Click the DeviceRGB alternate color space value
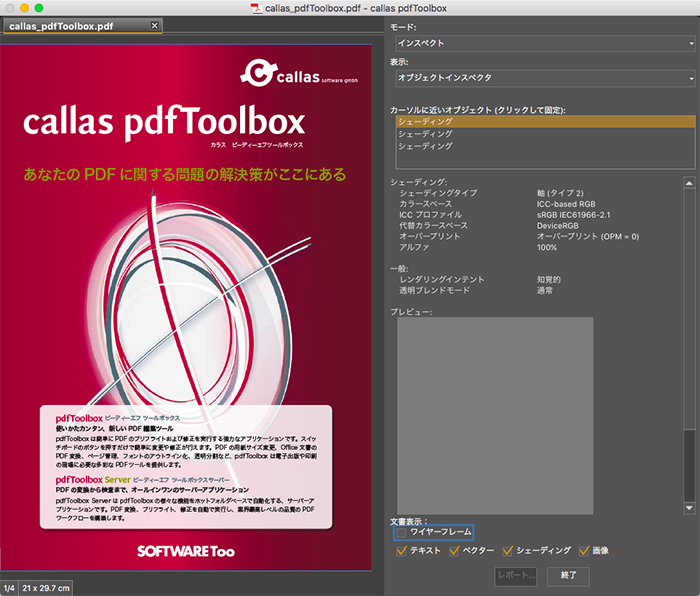Screen dimensions: 700x596 [558, 226]
